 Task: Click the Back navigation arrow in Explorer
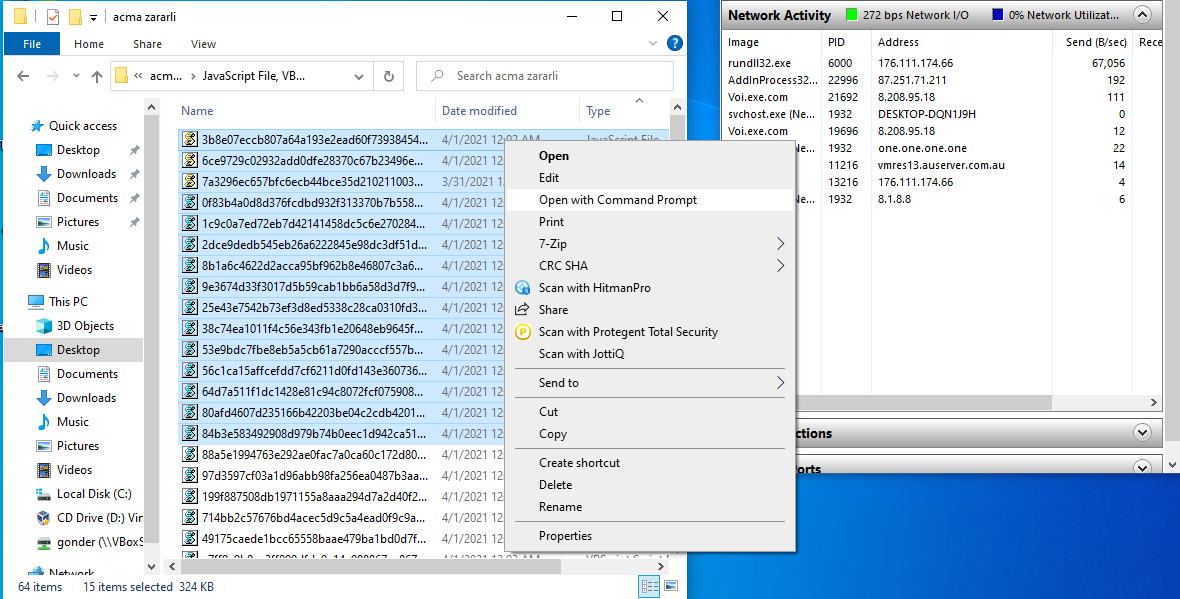[x=23, y=76]
